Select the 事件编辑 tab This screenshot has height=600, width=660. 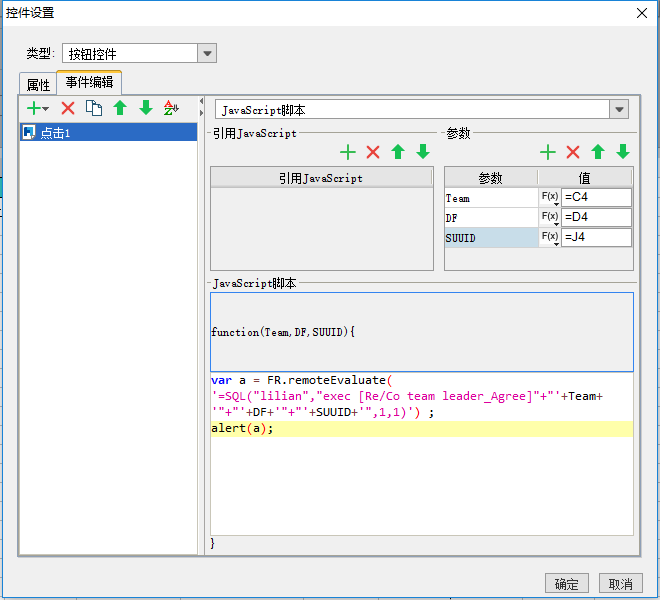[x=89, y=83]
